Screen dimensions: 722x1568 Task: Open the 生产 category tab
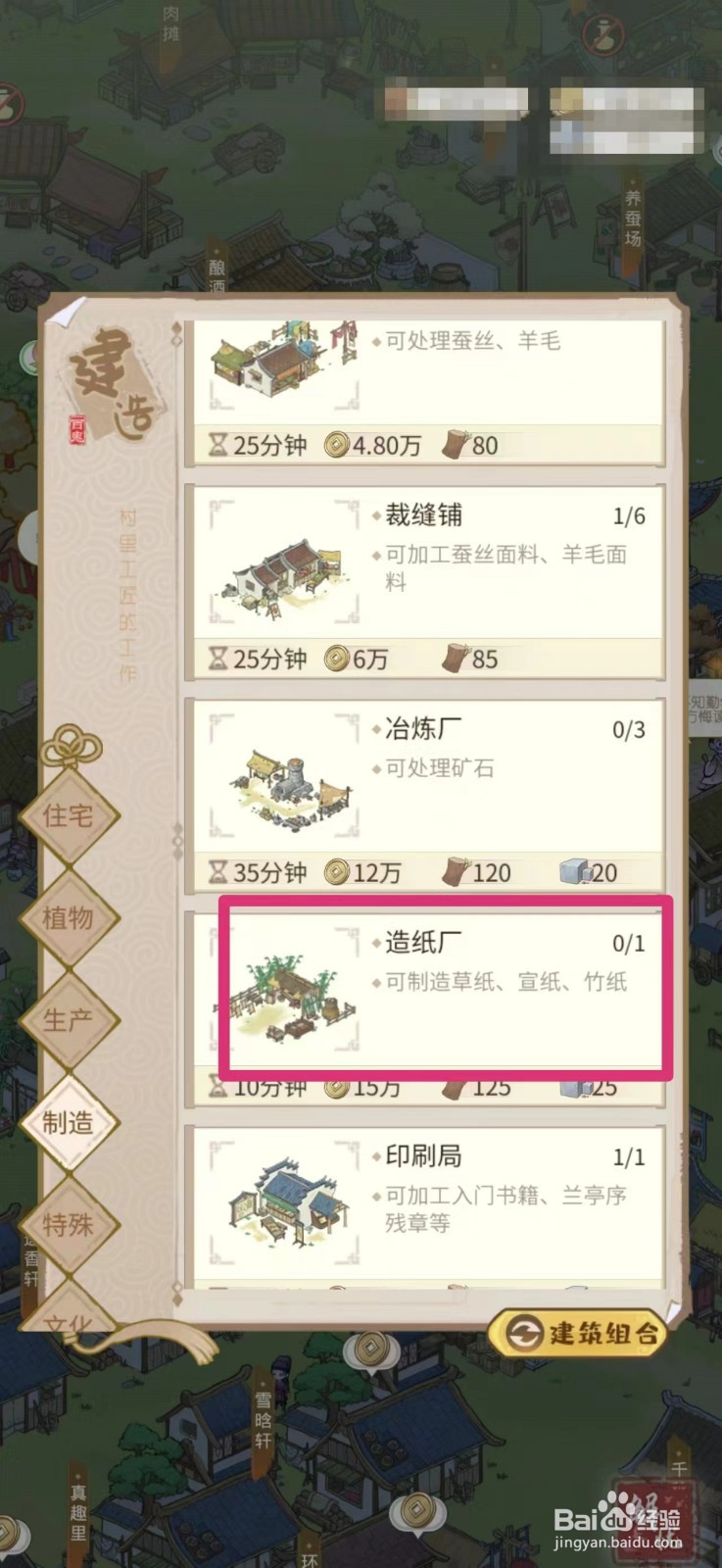(69, 1019)
